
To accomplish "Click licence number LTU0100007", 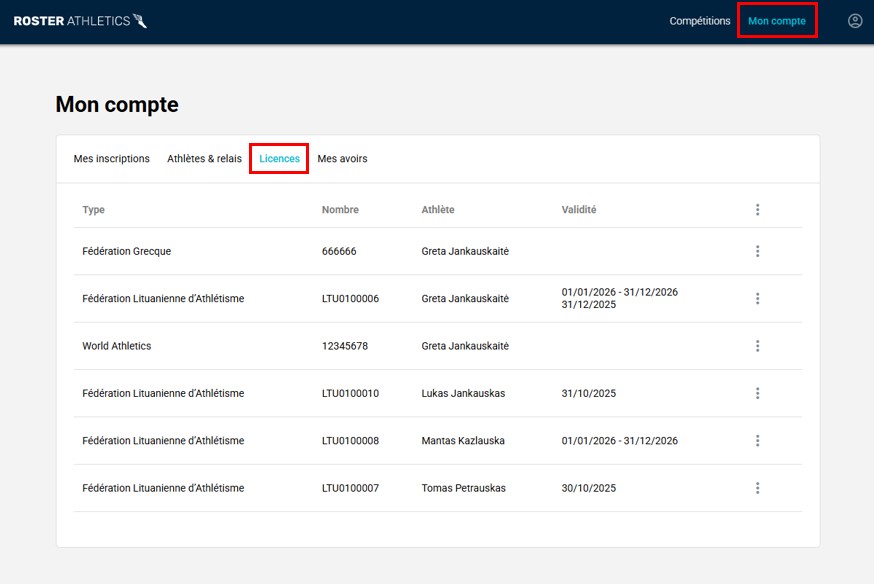I will 350,488.
